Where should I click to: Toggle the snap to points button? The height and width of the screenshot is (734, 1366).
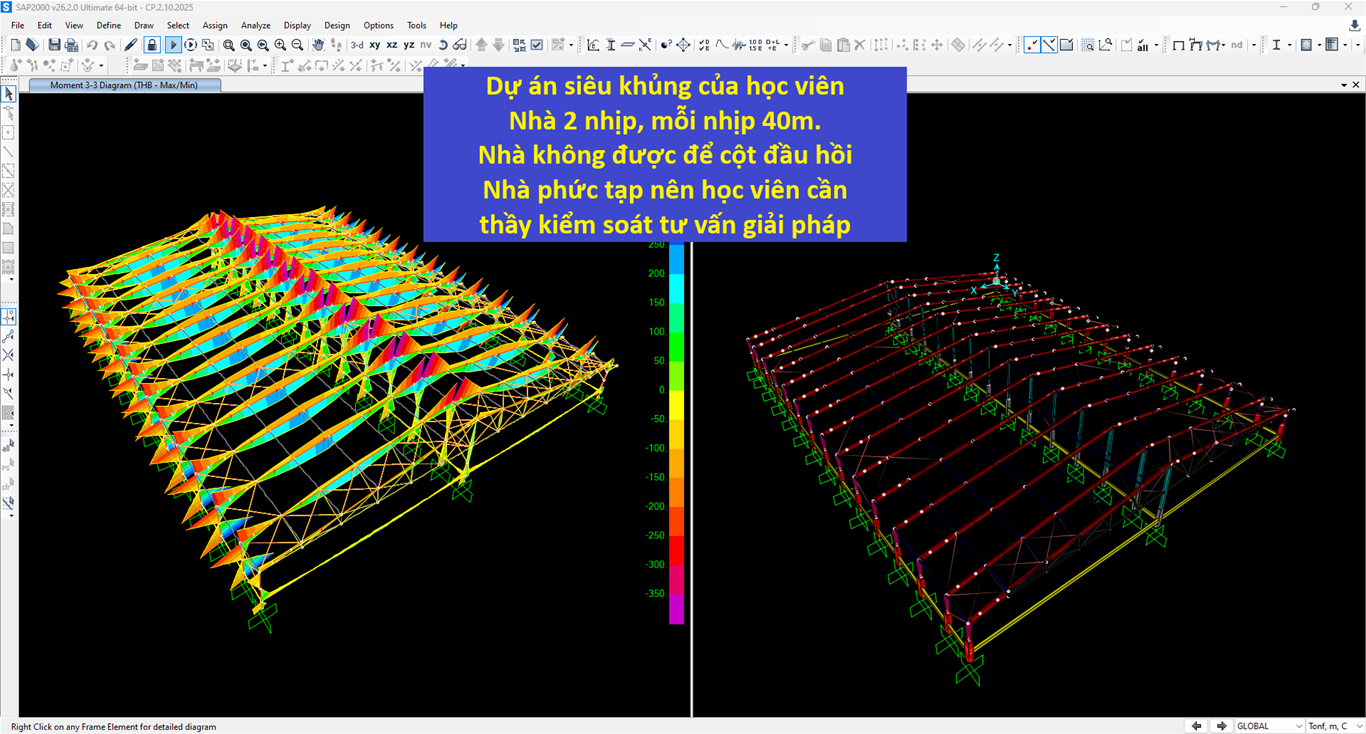(1031, 45)
